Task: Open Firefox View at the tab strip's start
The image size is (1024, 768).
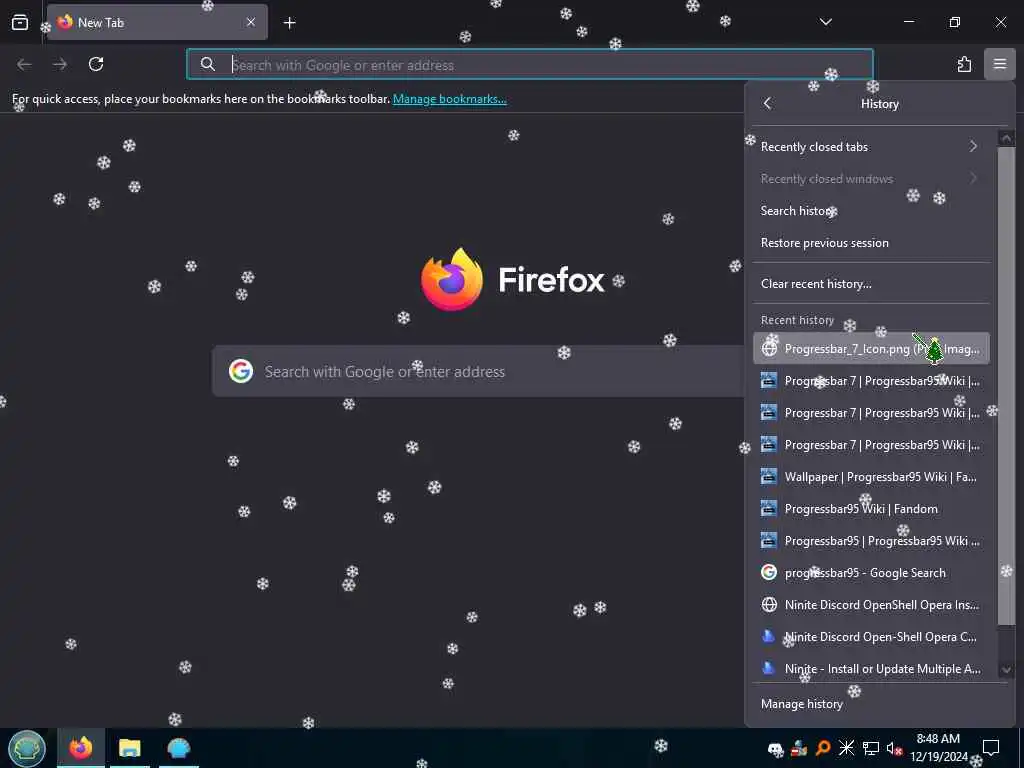Action: (x=20, y=22)
